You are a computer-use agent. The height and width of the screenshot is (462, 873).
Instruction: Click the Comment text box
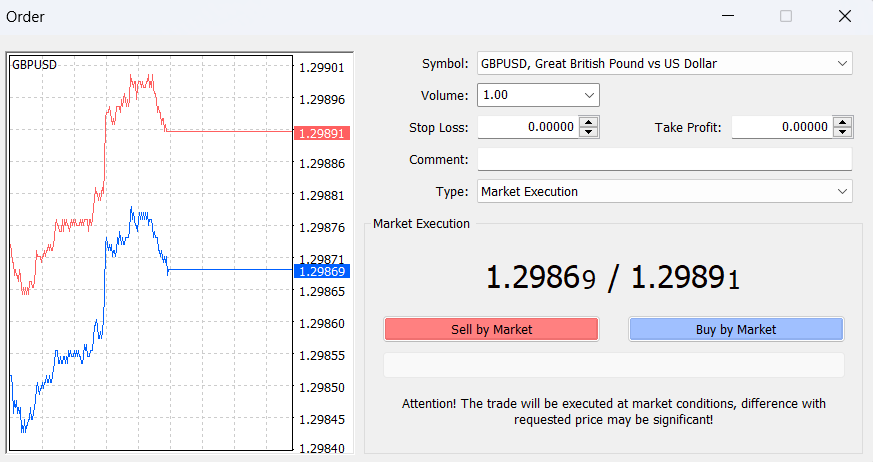(664, 159)
